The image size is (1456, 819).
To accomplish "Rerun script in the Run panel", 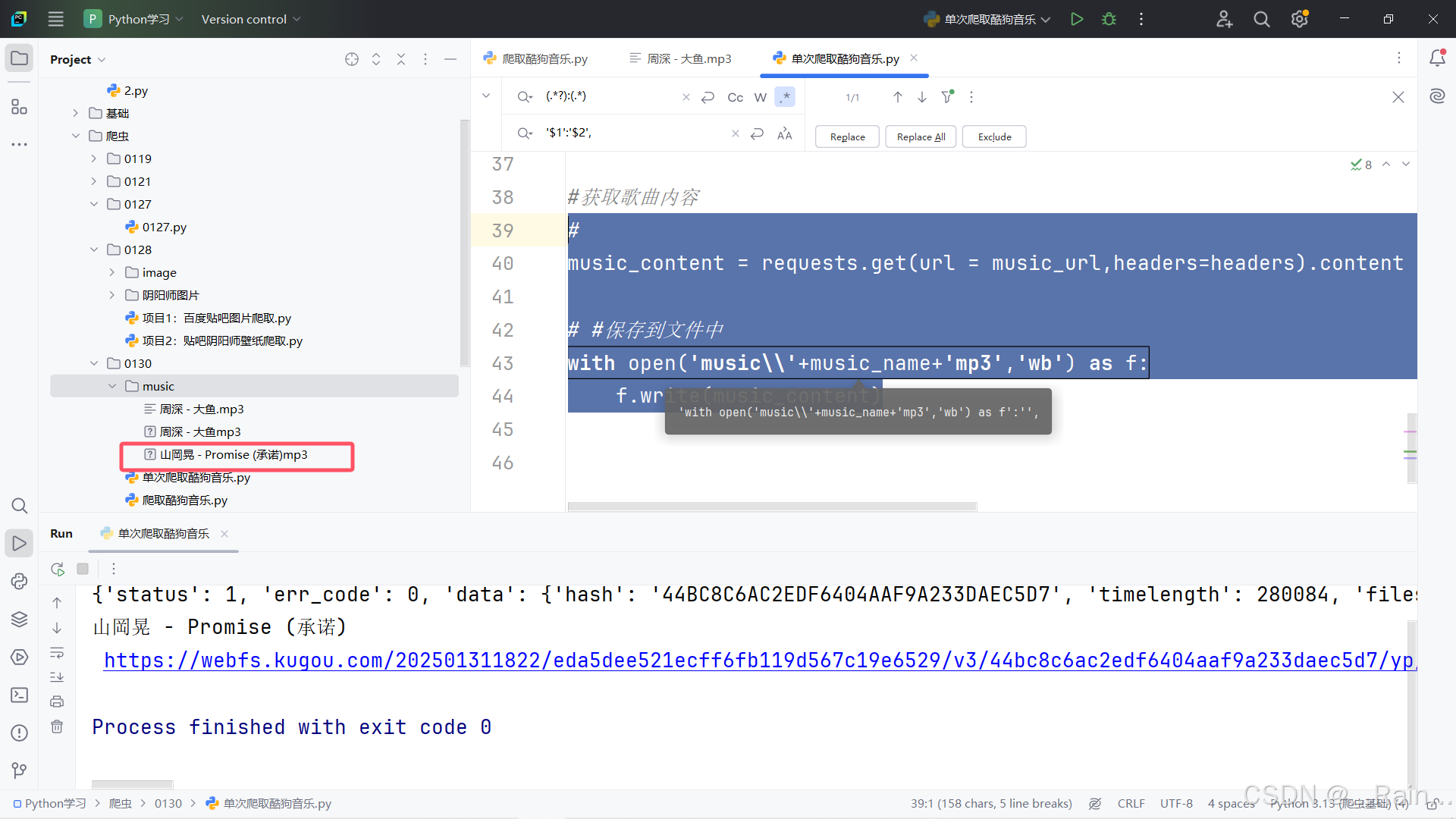I will coord(58,569).
